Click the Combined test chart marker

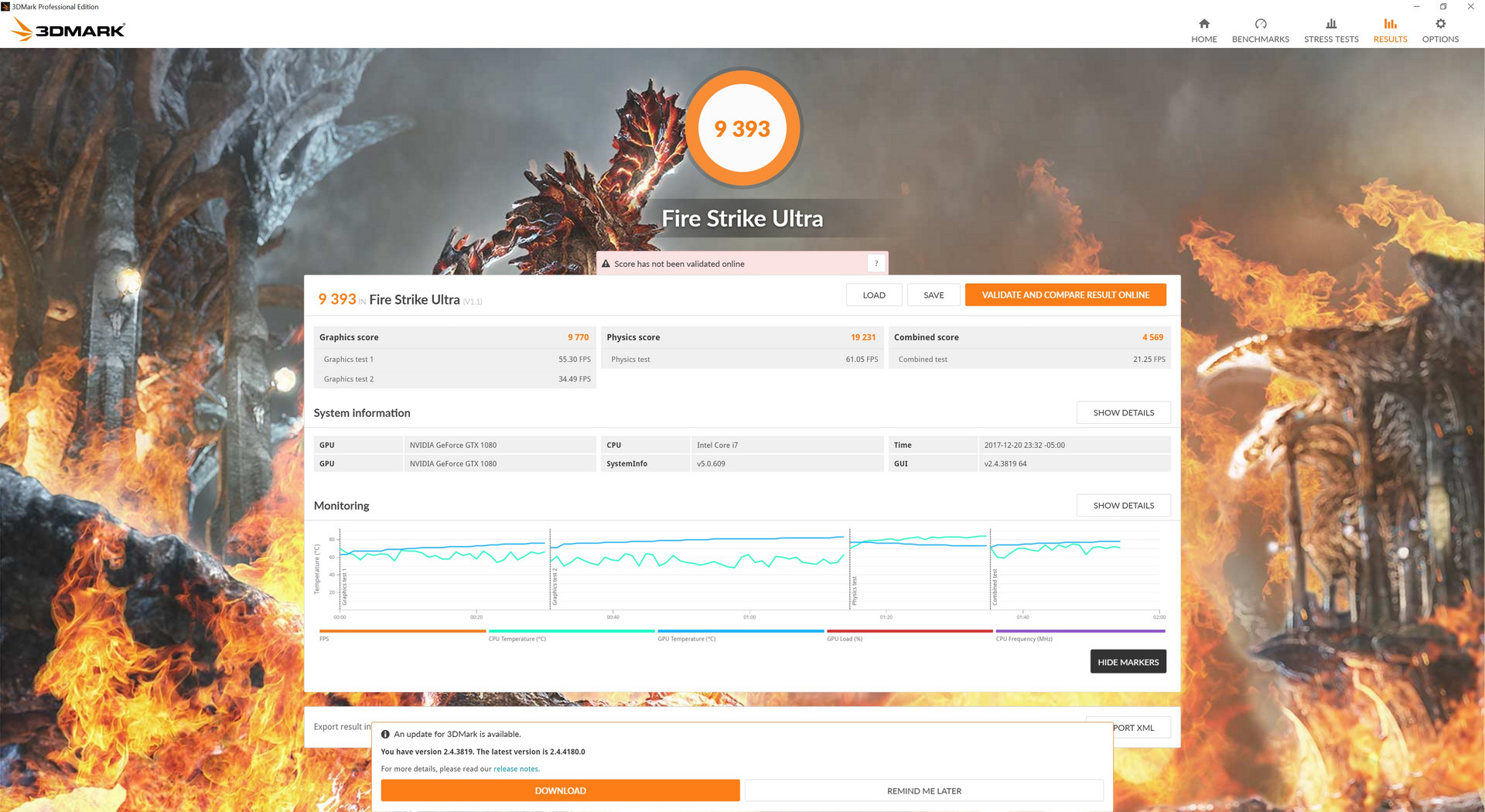click(995, 587)
